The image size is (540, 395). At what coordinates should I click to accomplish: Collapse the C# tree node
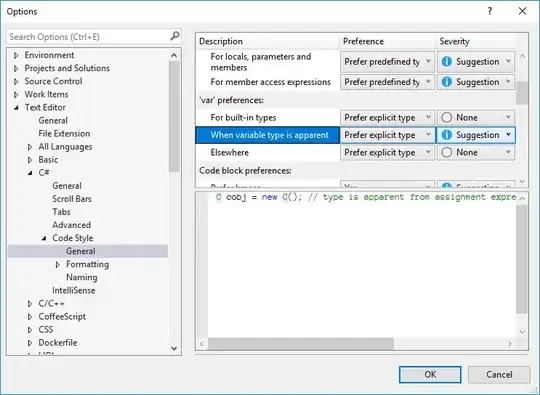coord(30,173)
